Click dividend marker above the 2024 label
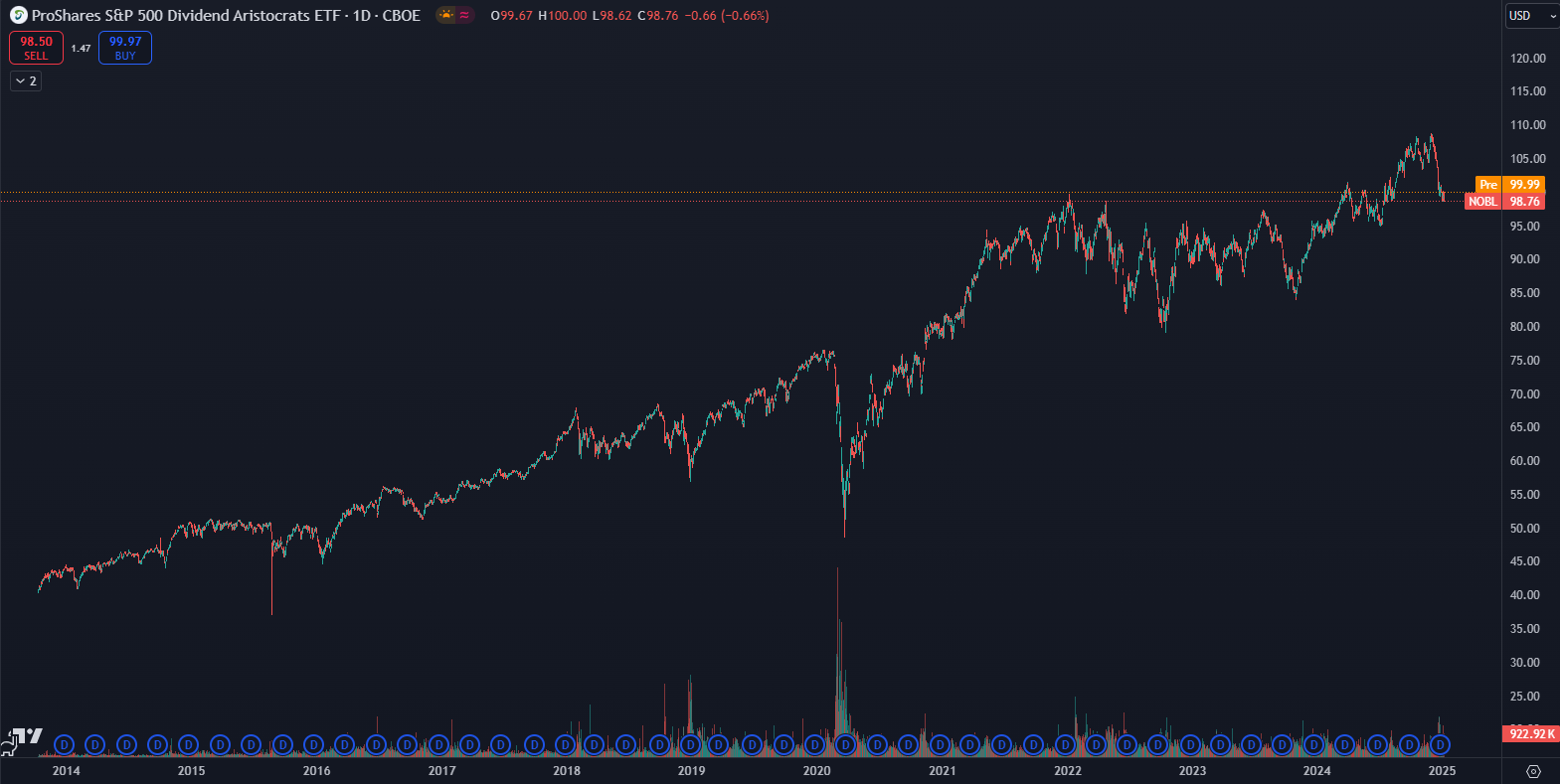 point(1313,744)
